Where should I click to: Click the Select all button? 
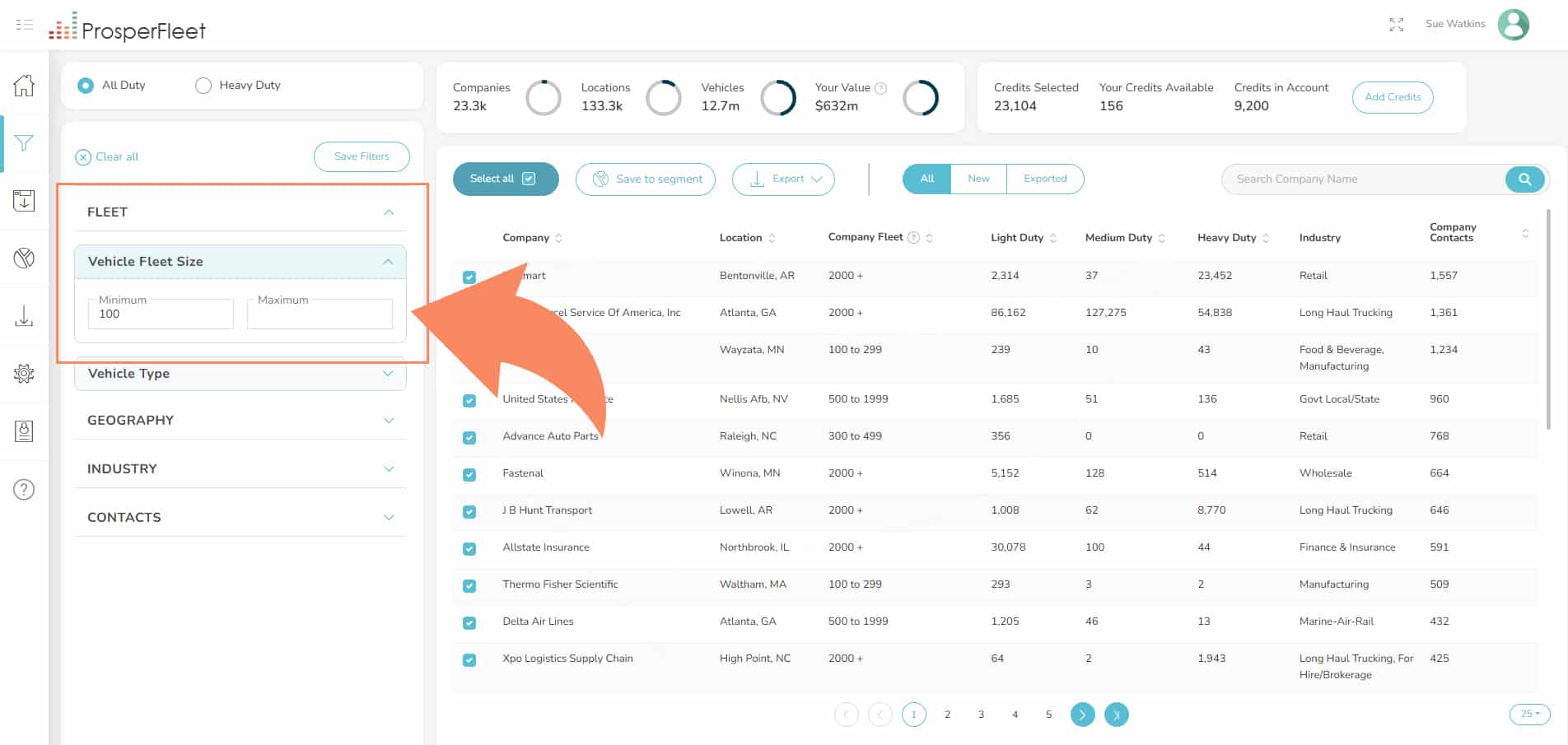pyautogui.click(x=506, y=179)
